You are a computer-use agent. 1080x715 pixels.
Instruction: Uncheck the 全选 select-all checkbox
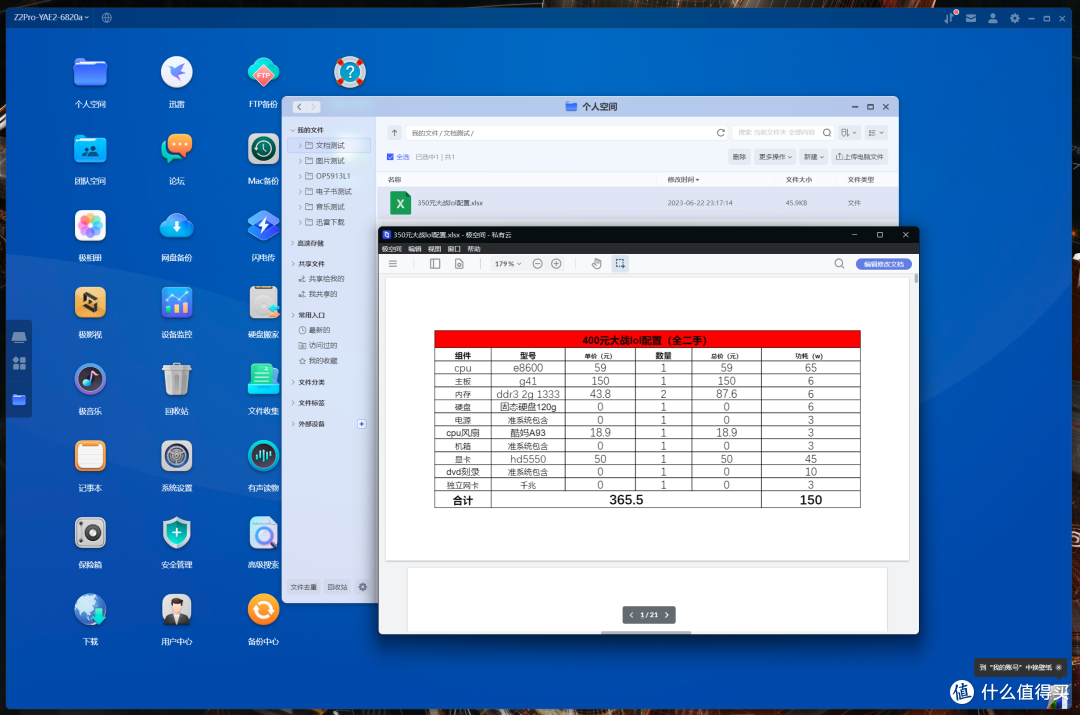[x=390, y=157]
